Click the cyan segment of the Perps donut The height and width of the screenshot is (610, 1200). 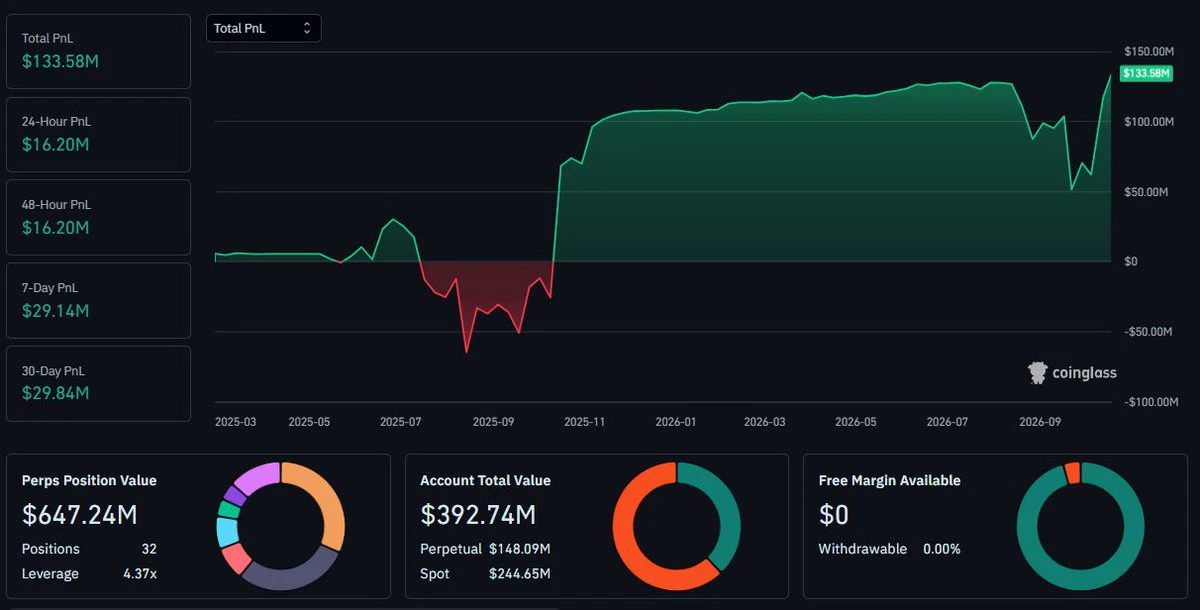coord(226,532)
